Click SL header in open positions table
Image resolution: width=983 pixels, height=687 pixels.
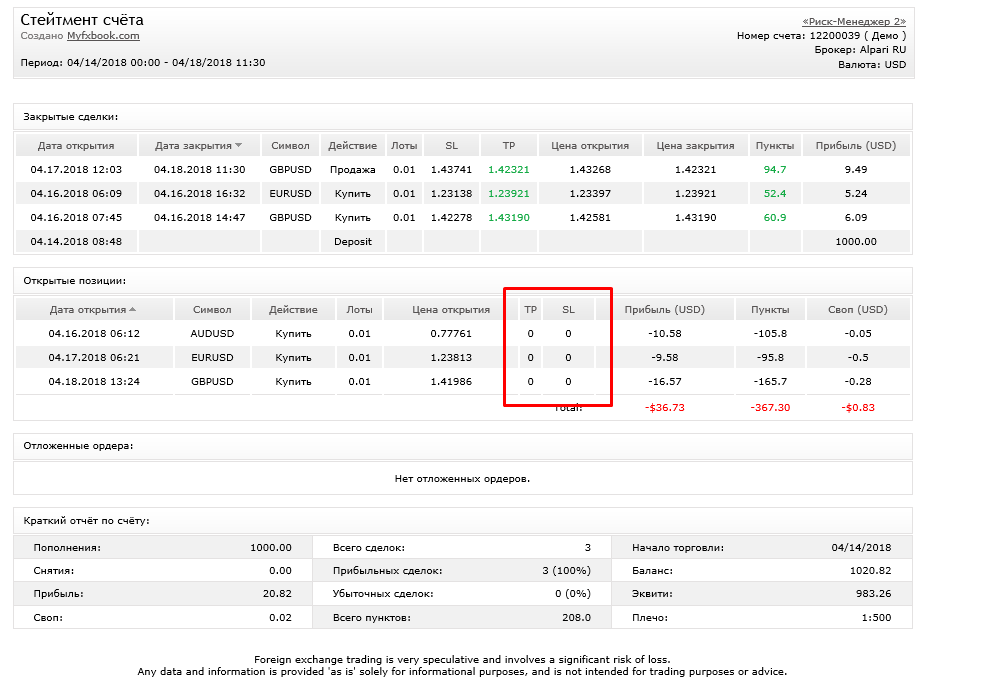[x=568, y=310]
